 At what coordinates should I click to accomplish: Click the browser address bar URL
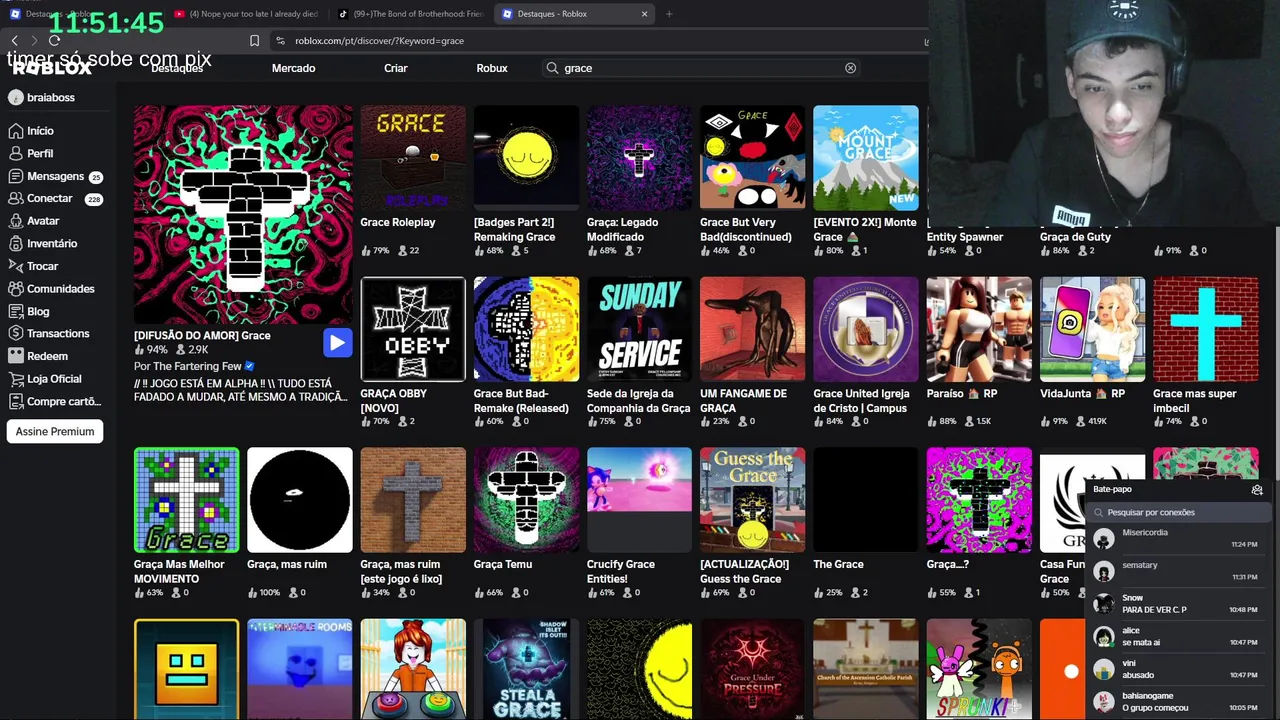coord(380,41)
